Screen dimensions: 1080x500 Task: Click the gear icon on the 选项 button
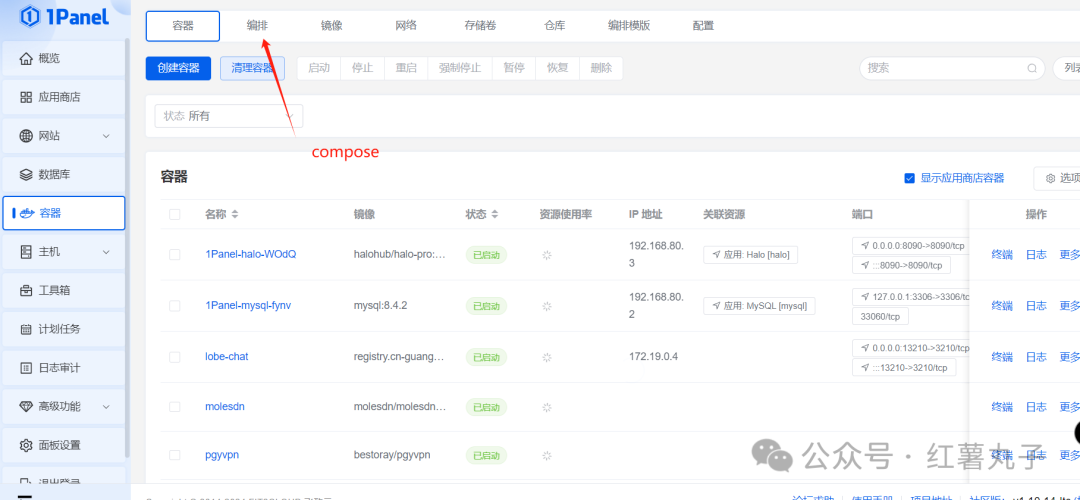[1050, 178]
